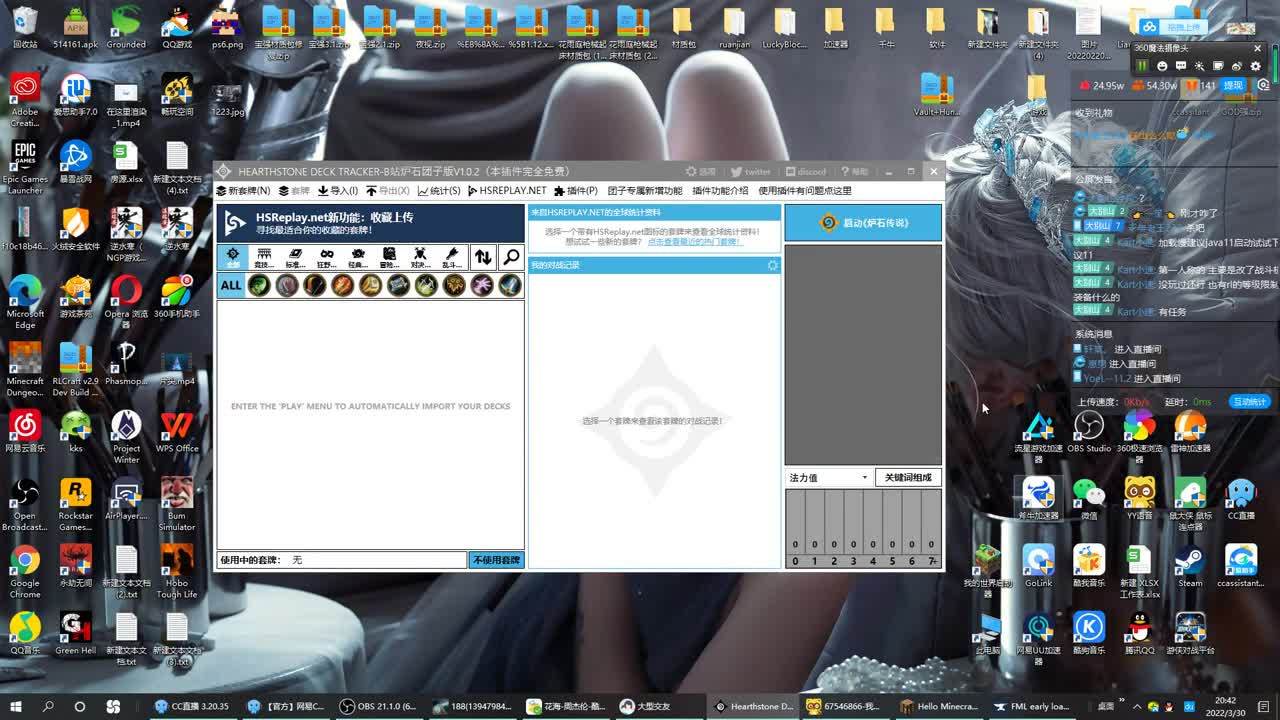Show ALL classes in deck filter

coord(231,286)
